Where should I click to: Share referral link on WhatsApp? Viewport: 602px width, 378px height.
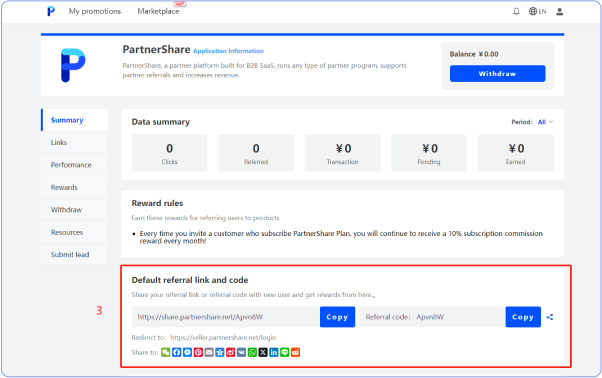click(252, 352)
